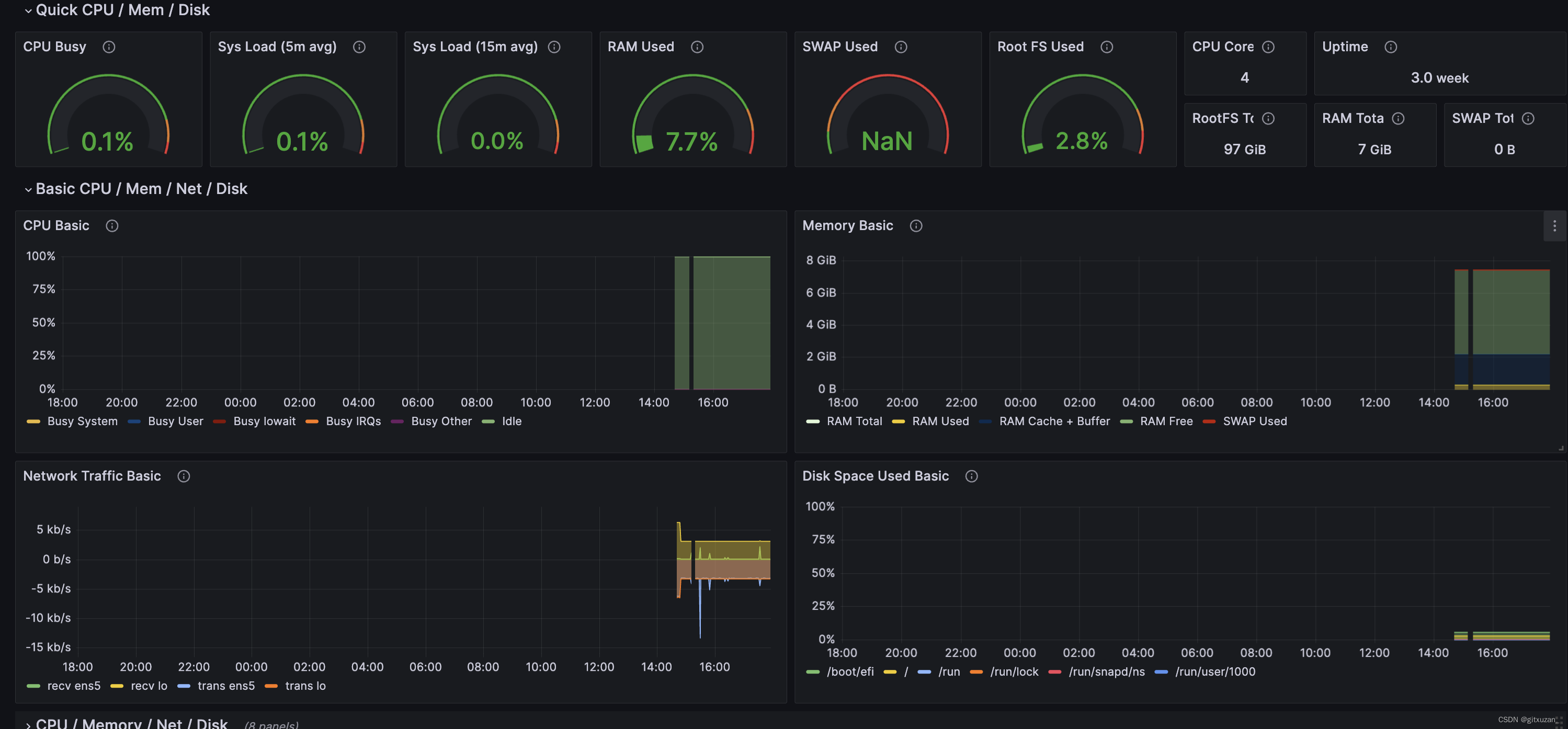
Task: Click Network Traffic Basic info icon
Action: [183, 476]
